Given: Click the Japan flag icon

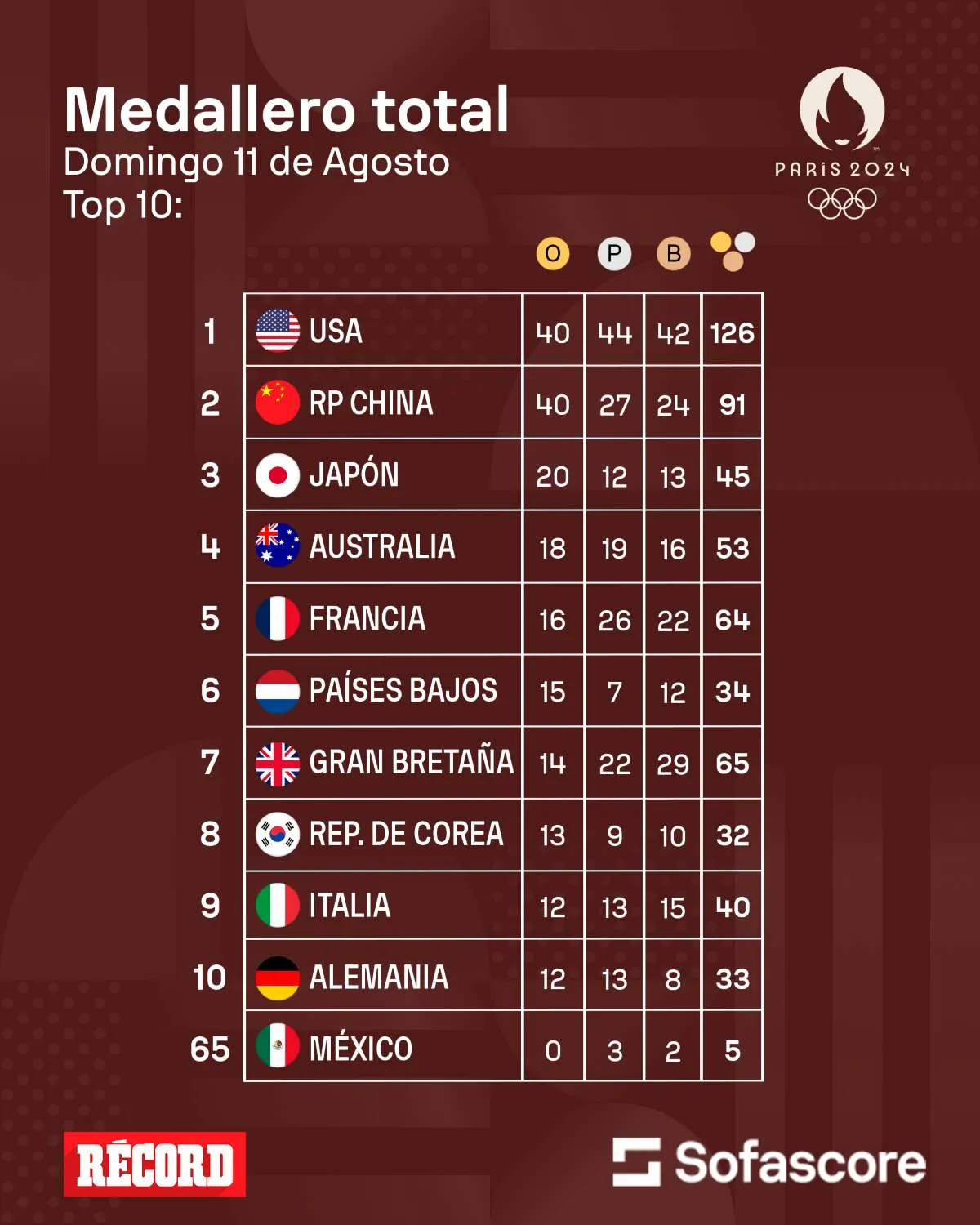Looking at the screenshot, I should pyautogui.click(x=278, y=475).
